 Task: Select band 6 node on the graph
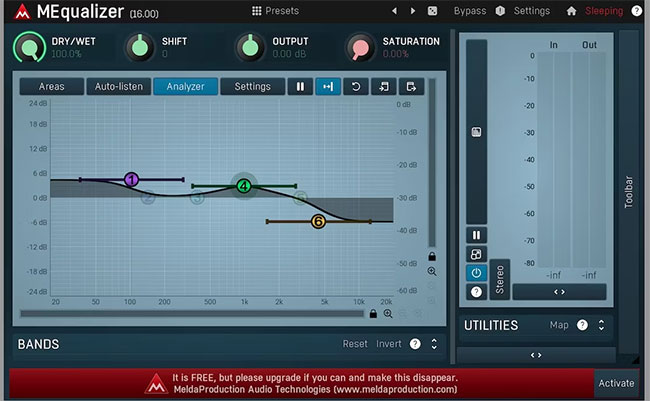click(x=318, y=221)
